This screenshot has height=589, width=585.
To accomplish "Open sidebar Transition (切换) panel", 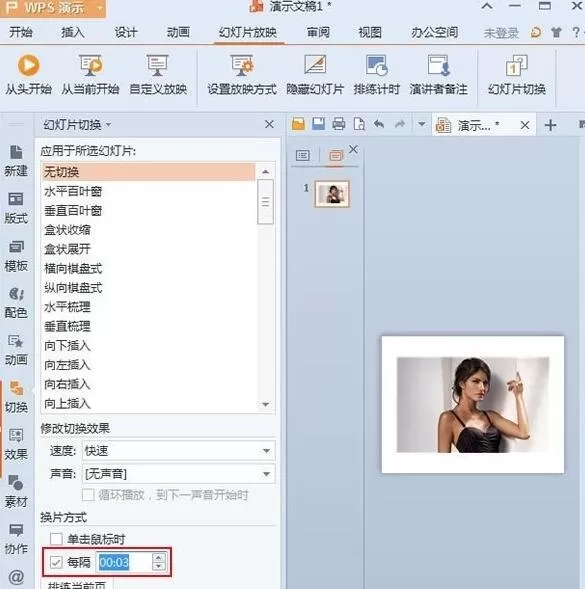I will 16,397.
